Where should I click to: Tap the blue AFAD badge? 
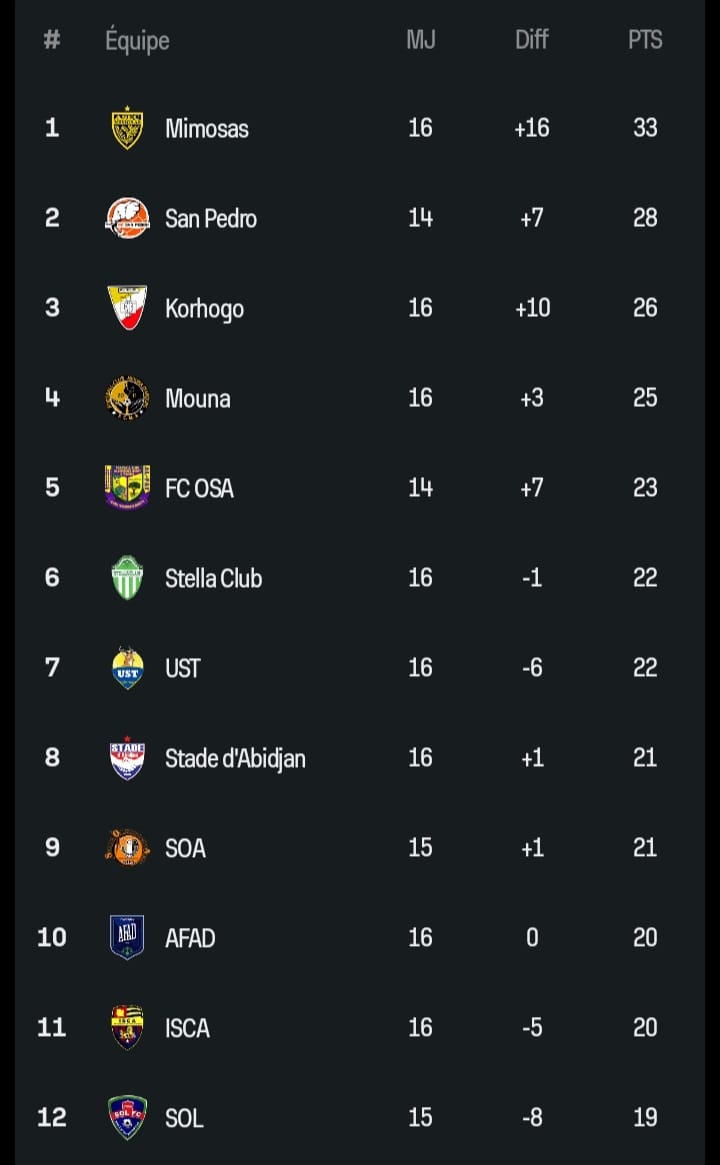127,937
